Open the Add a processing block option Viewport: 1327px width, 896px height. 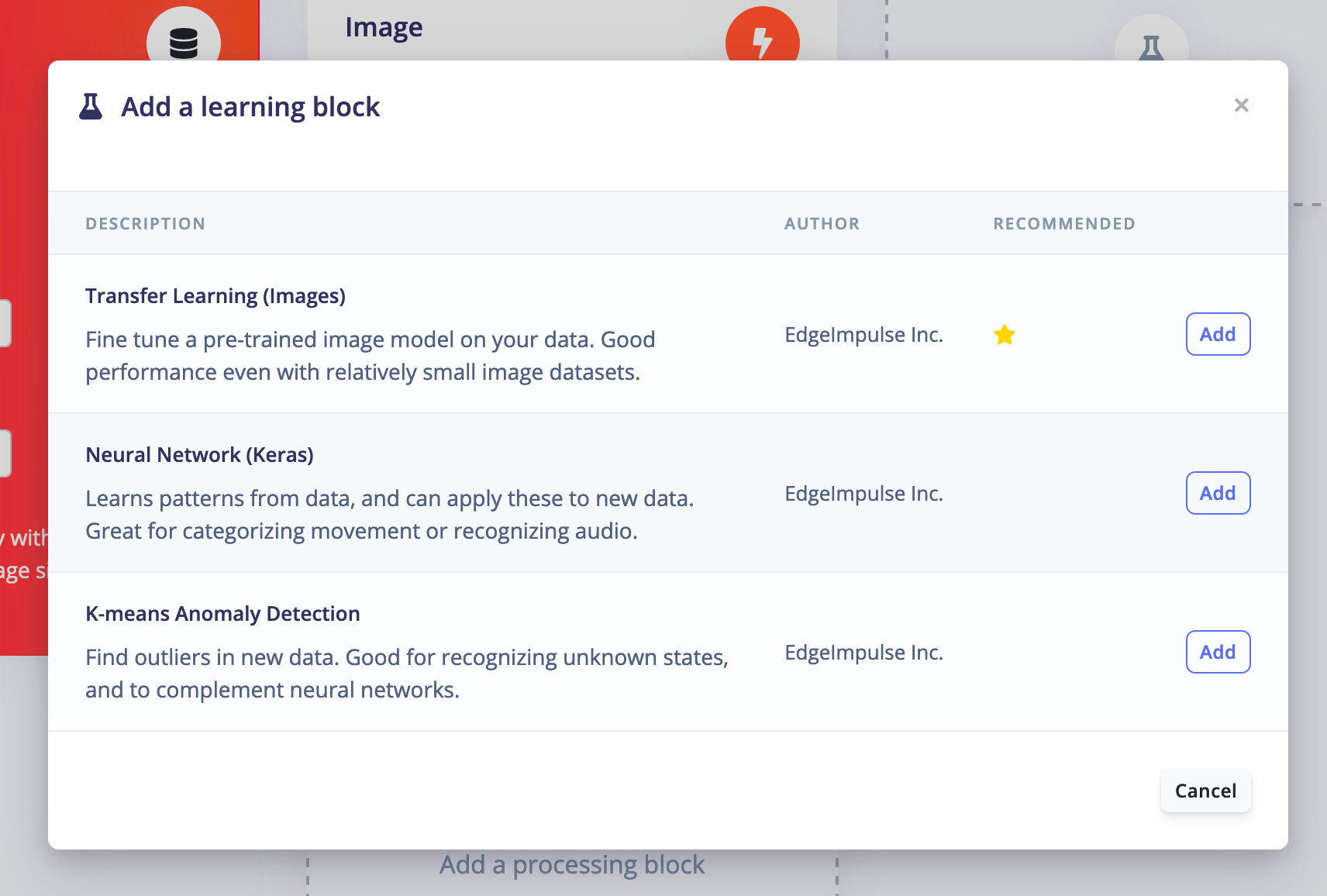[573, 864]
